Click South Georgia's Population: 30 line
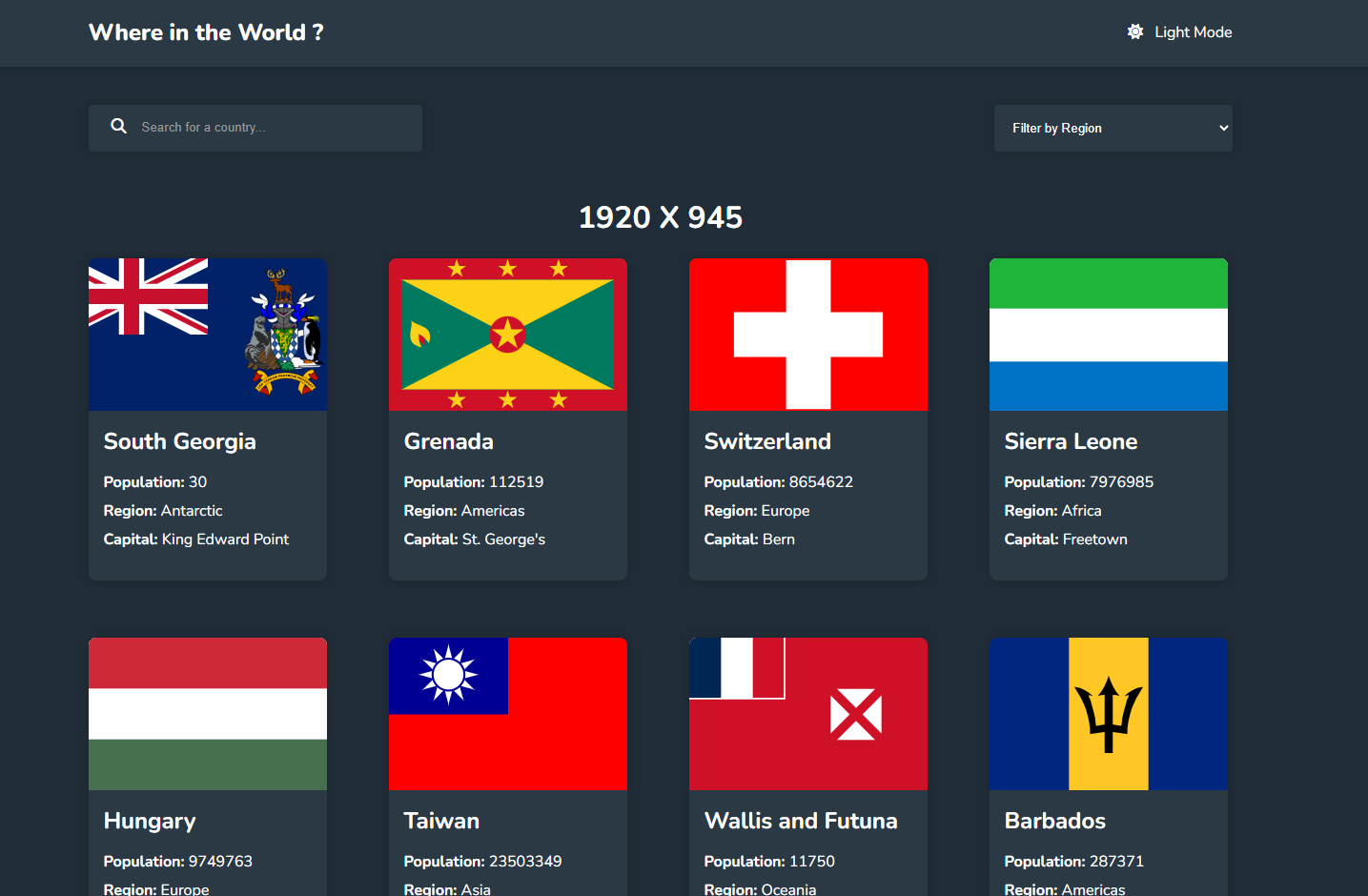Viewport: 1368px width, 896px height. [154, 482]
